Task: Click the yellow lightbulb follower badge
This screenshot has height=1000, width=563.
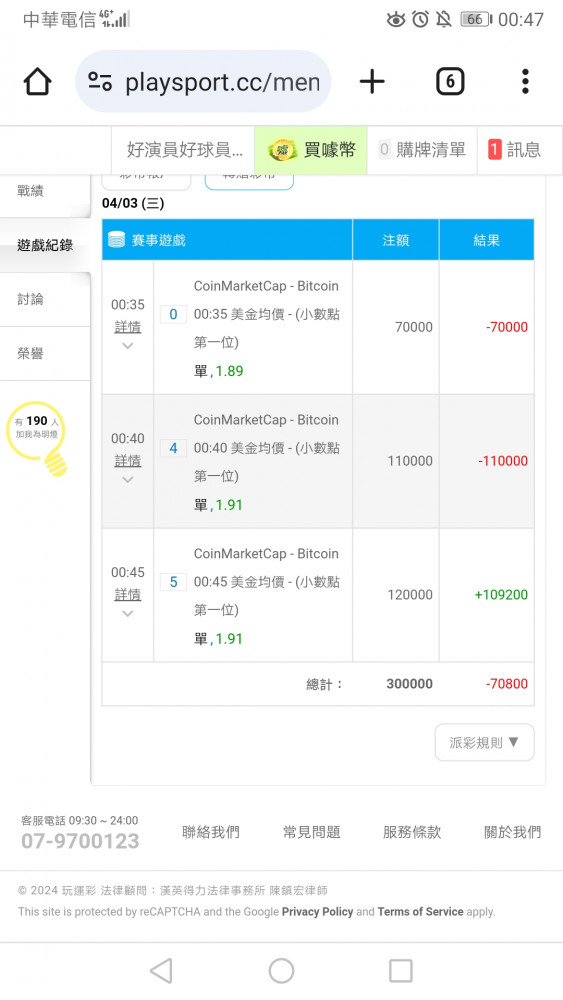Action: point(37,438)
